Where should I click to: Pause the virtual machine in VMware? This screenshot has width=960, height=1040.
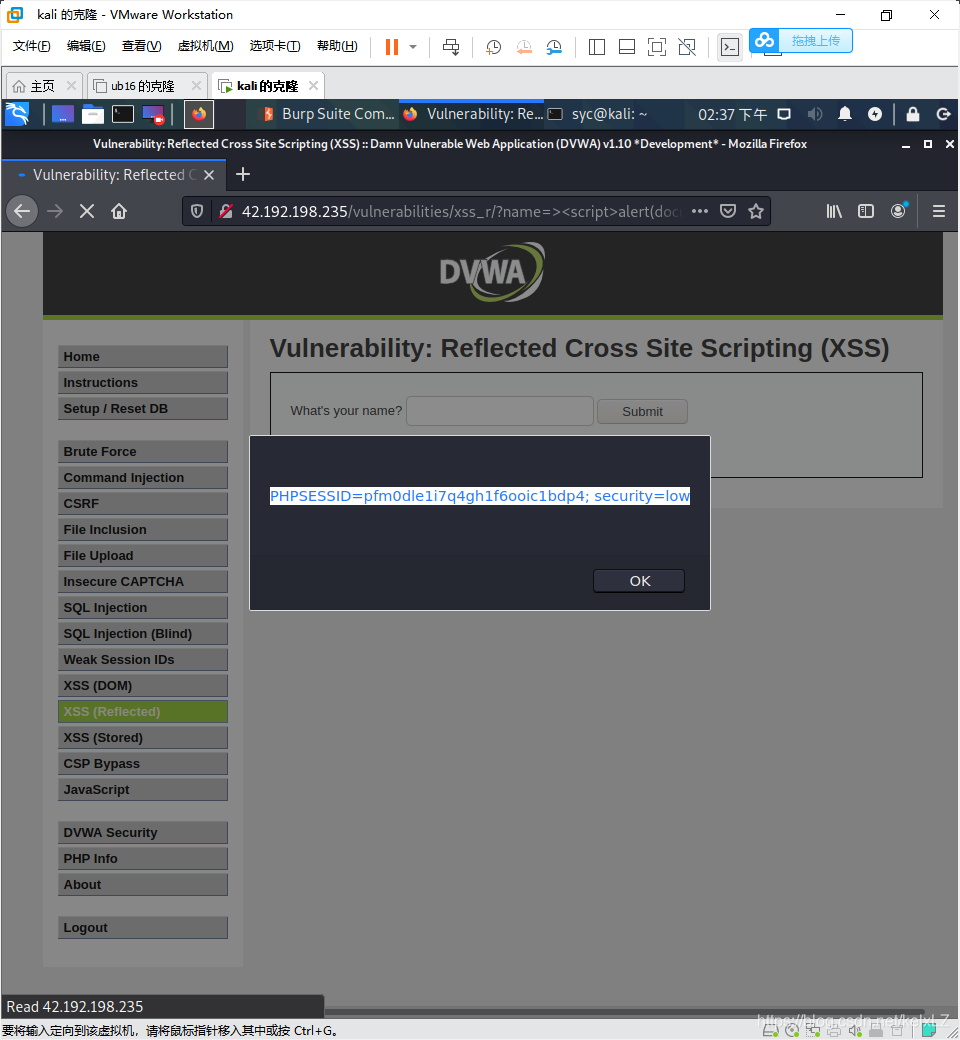[392, 46]
